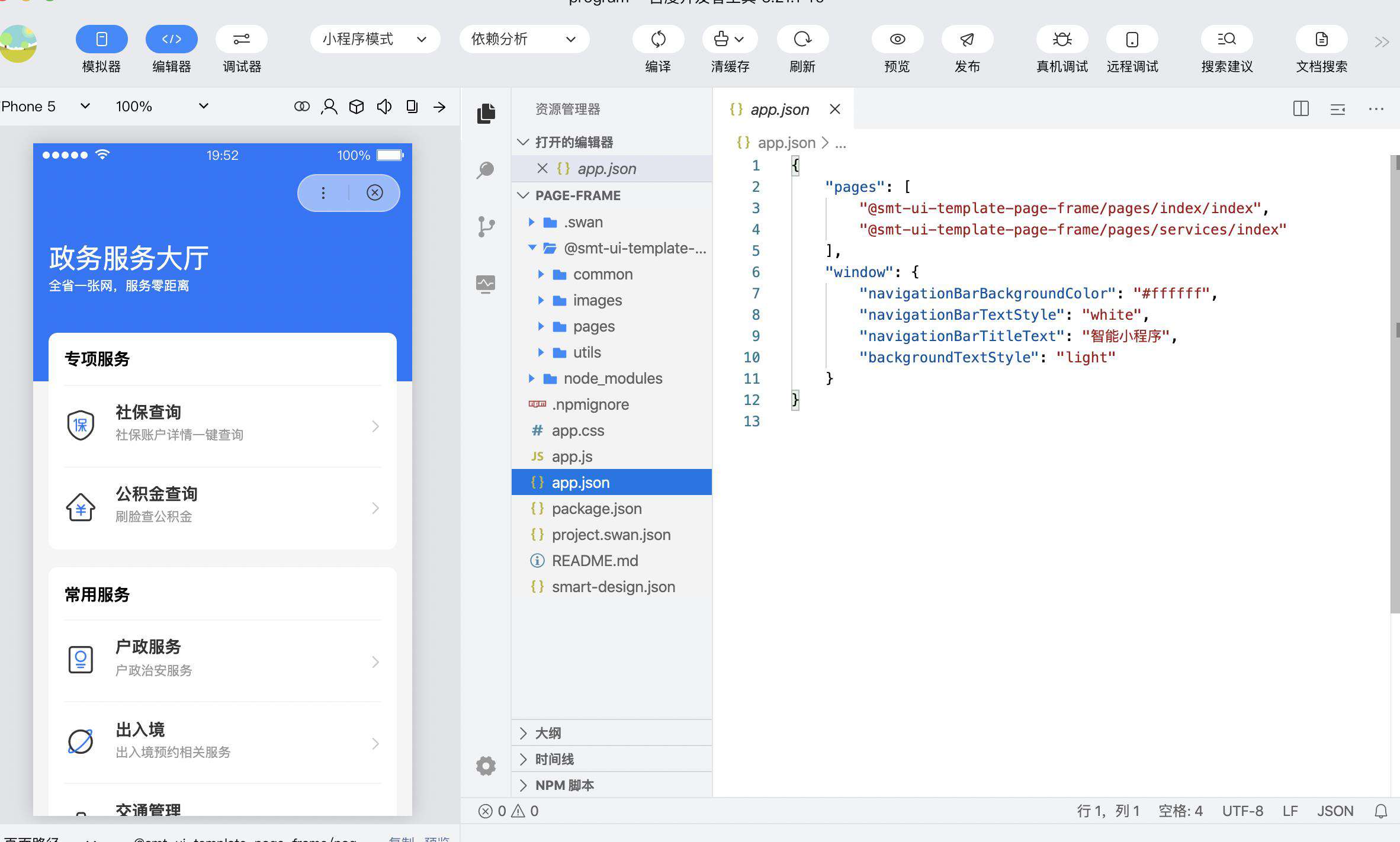The image size is (1400, 842).
Task: Close the mini program with circle X
Action: tap(375, 192)
